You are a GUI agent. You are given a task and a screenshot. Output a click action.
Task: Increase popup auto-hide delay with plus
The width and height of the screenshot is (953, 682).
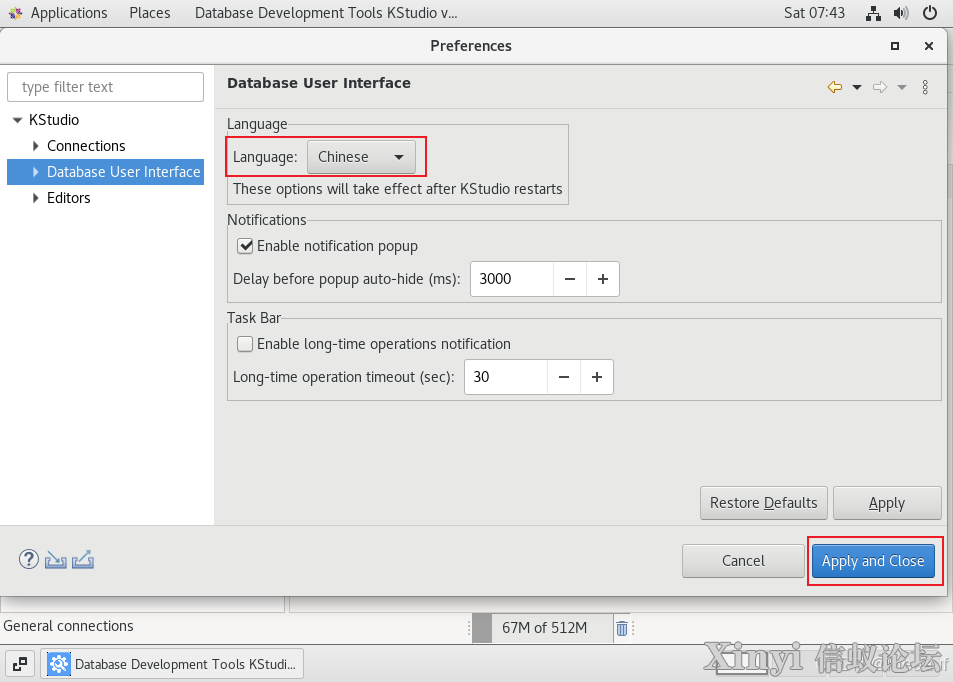tap(602, 279)
